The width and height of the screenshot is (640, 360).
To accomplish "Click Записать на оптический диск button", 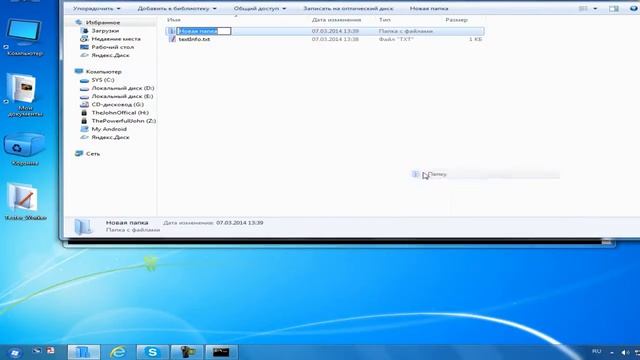I will 348,9.
